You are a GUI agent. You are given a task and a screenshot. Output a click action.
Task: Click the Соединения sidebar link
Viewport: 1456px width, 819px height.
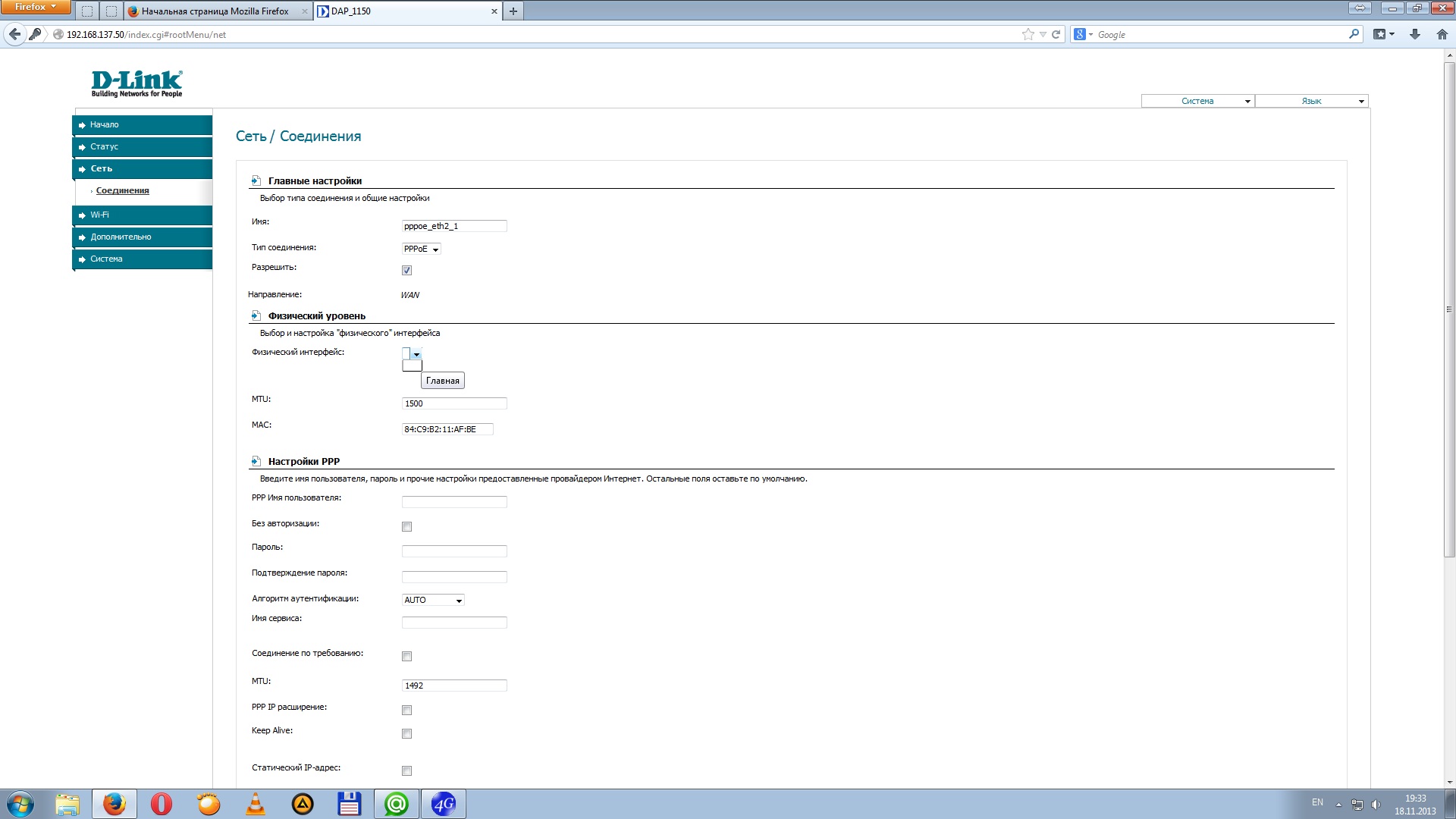122,191
